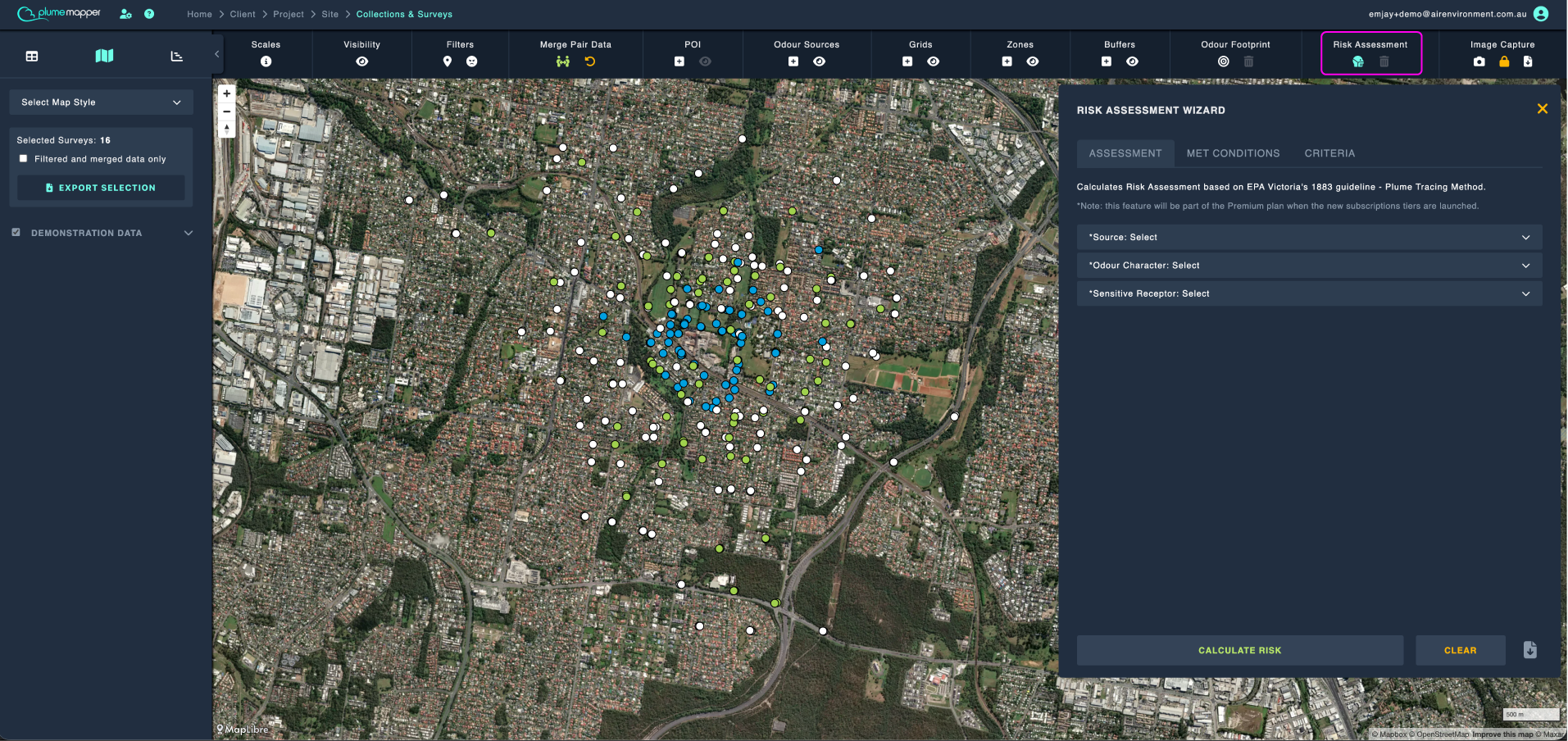Image resolution: width=1568 pixels, height=741 pixels.
Task: Toggle the Visibility eye icon
Action: pos(362,61)
